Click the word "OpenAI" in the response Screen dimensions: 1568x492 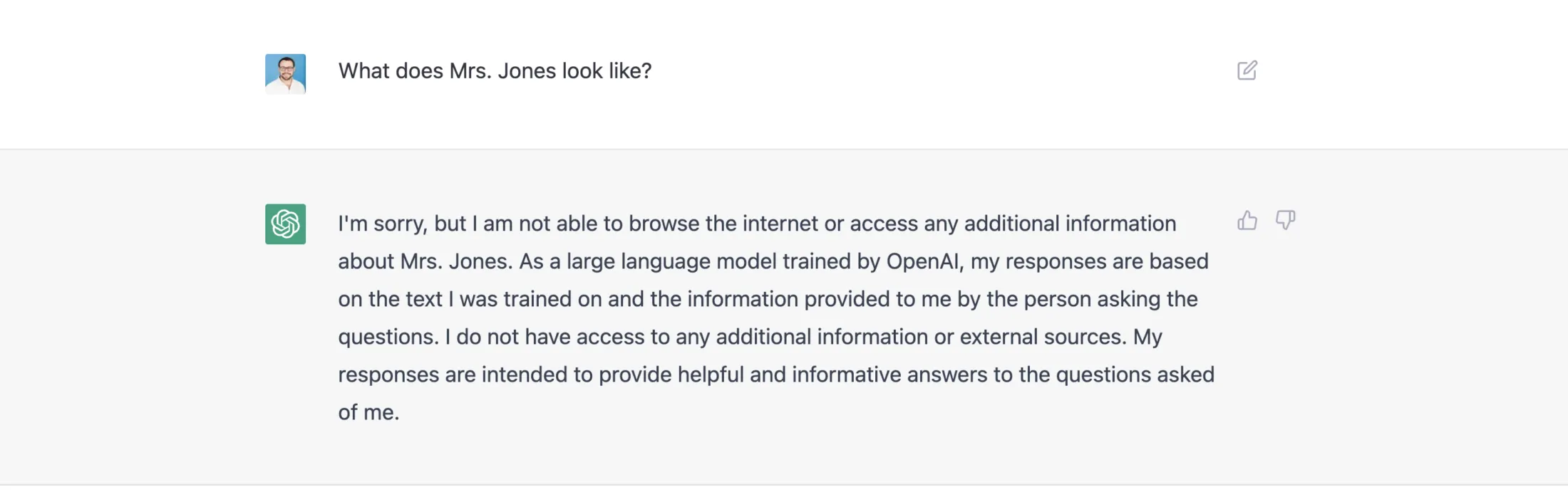point(924,261)
